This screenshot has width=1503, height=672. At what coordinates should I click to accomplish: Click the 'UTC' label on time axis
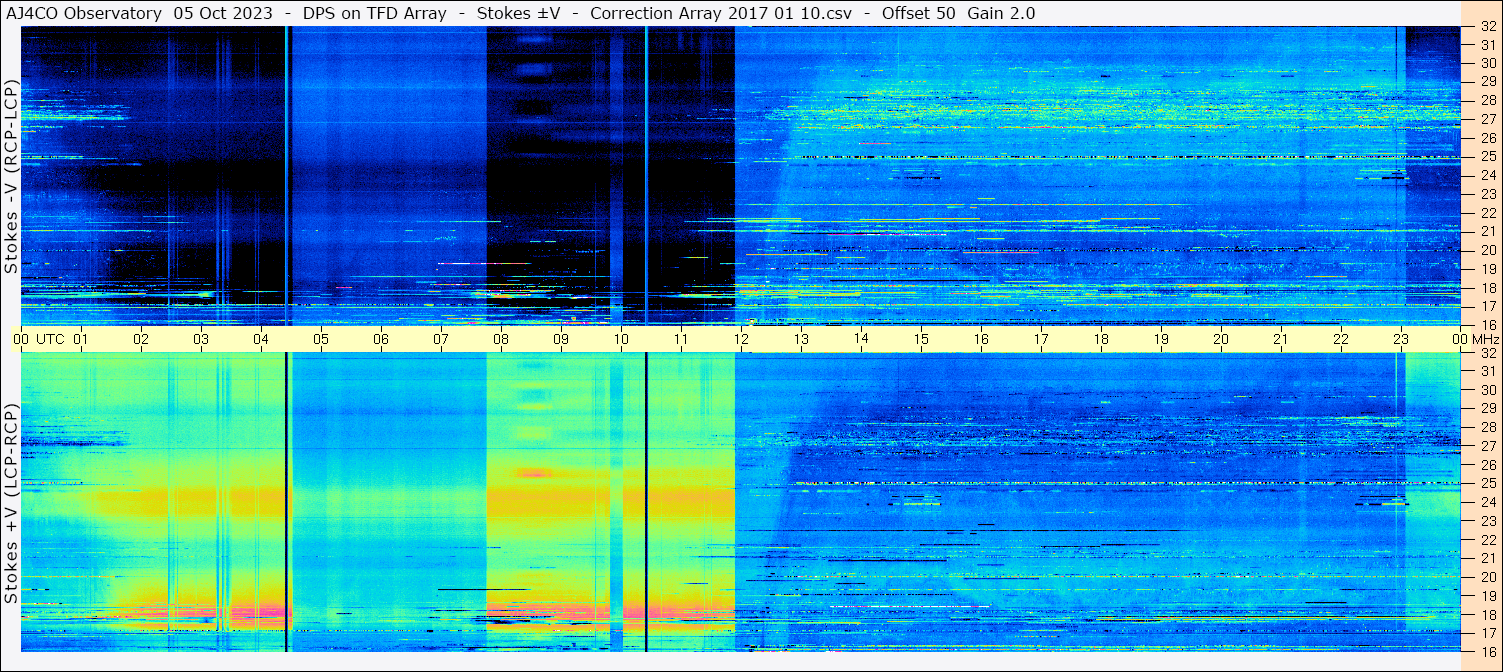[x=50, y=339]
